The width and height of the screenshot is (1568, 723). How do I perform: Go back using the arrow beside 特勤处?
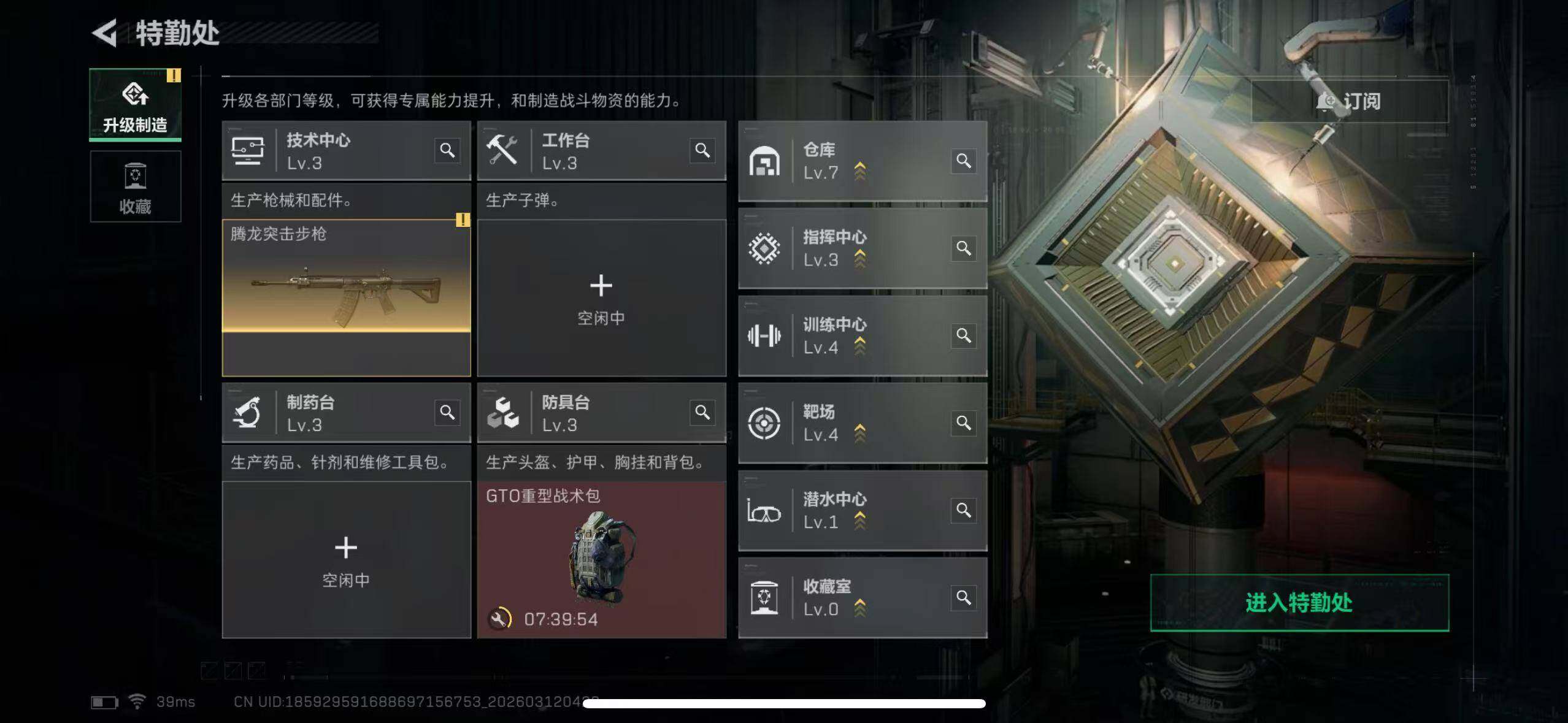[105, 33]
